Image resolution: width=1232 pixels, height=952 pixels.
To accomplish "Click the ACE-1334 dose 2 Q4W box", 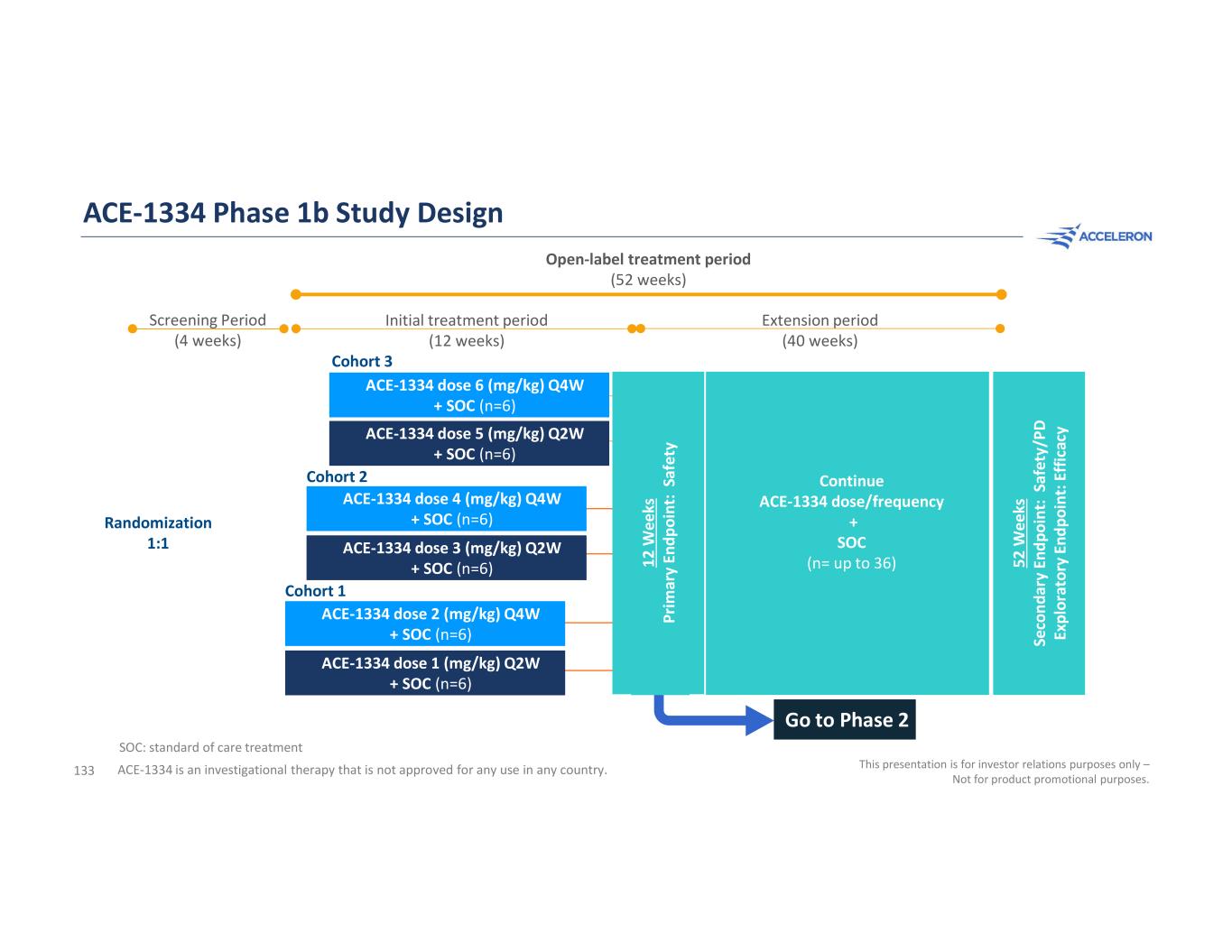I will click(x=424, y=624).
